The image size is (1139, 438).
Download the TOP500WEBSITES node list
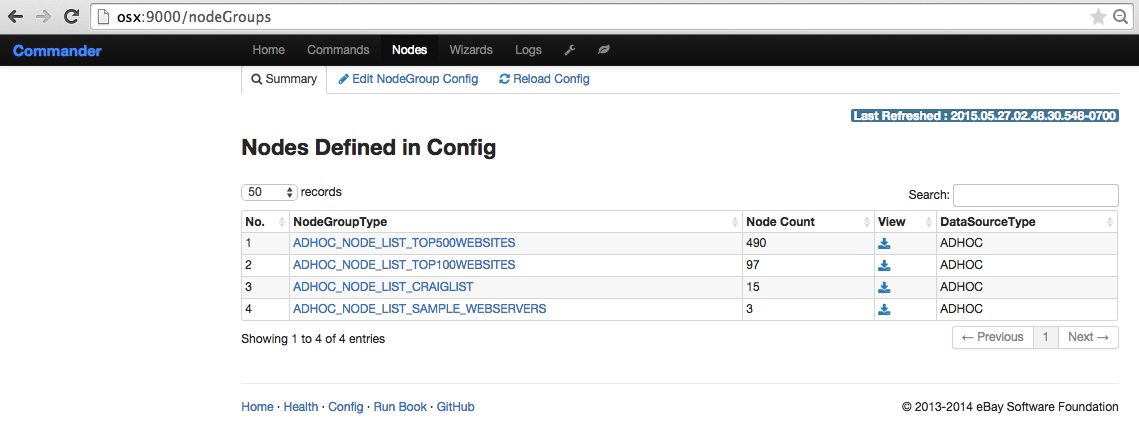884,243
